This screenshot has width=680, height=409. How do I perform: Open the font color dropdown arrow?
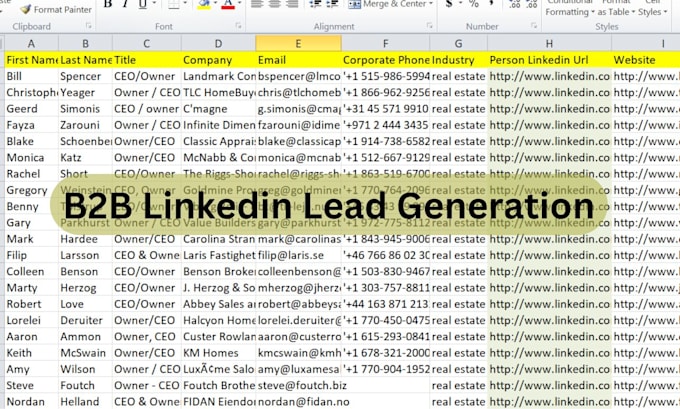[239, 4]
